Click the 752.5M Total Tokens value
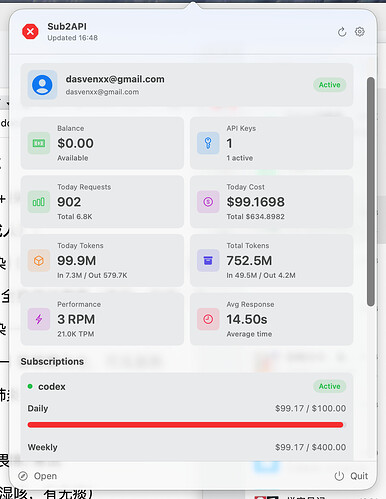386x499 pixels. pyautogui.click(x=249, y=261)
